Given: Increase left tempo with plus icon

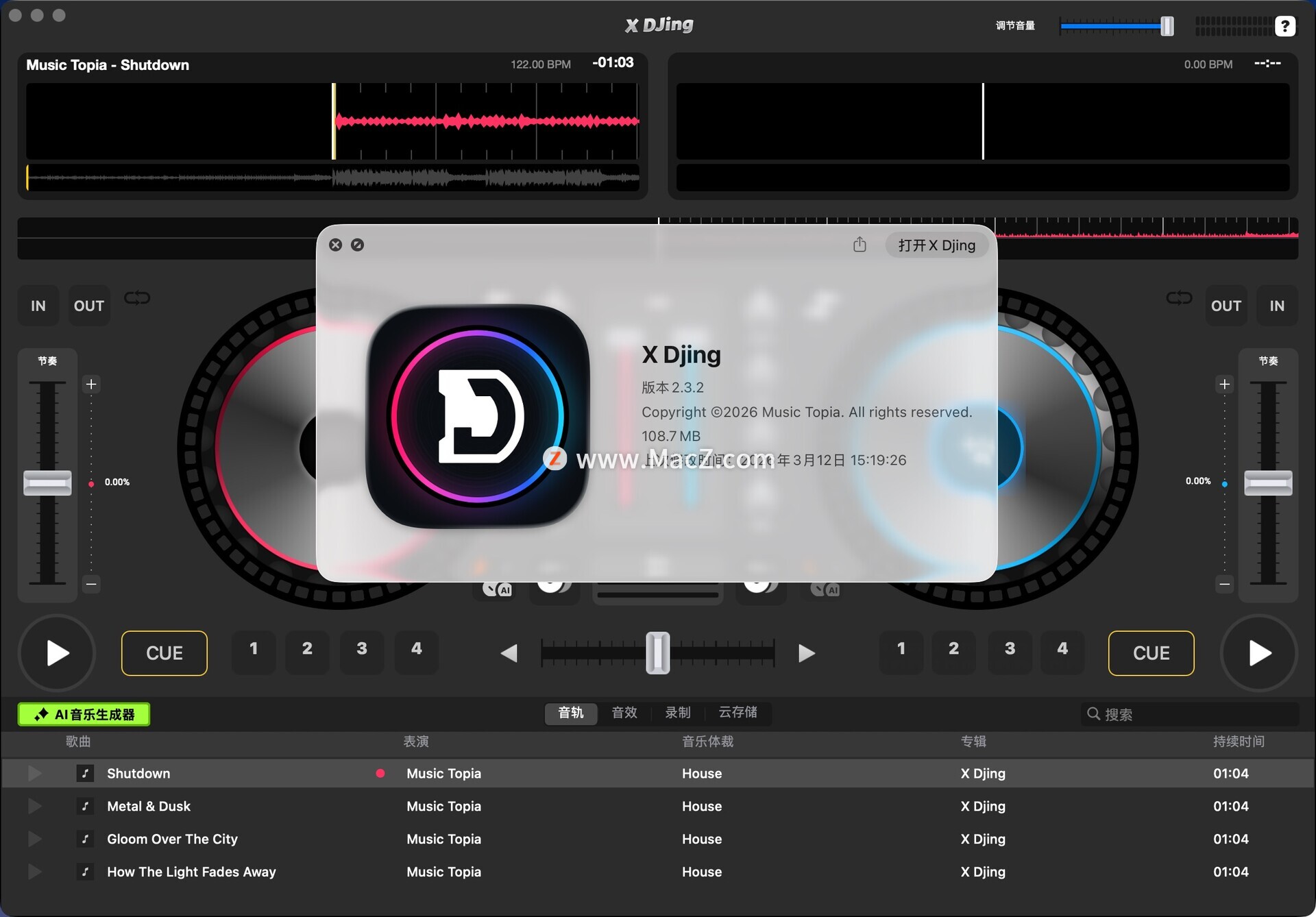Looking at the screenshot, I should pos(91,384).
